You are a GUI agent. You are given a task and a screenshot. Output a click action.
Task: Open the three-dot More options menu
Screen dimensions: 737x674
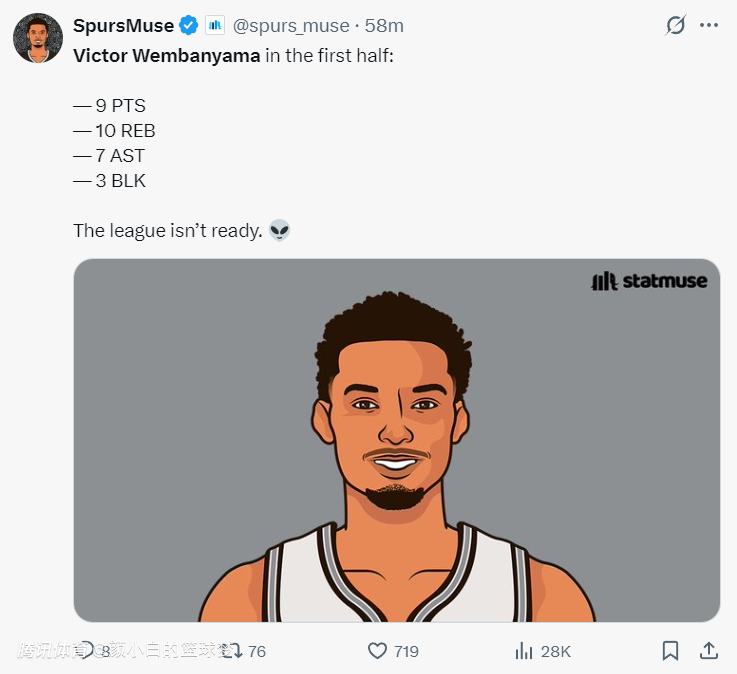click(709, 25)
